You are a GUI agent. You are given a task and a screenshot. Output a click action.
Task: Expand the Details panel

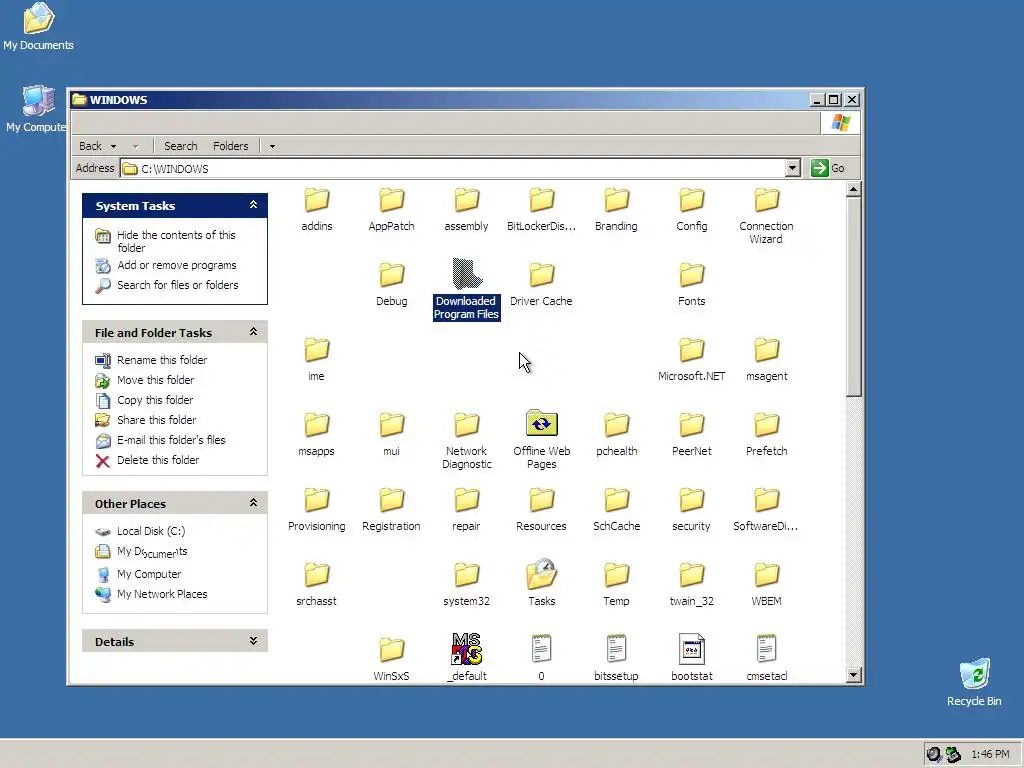click(x=253, y=641)
